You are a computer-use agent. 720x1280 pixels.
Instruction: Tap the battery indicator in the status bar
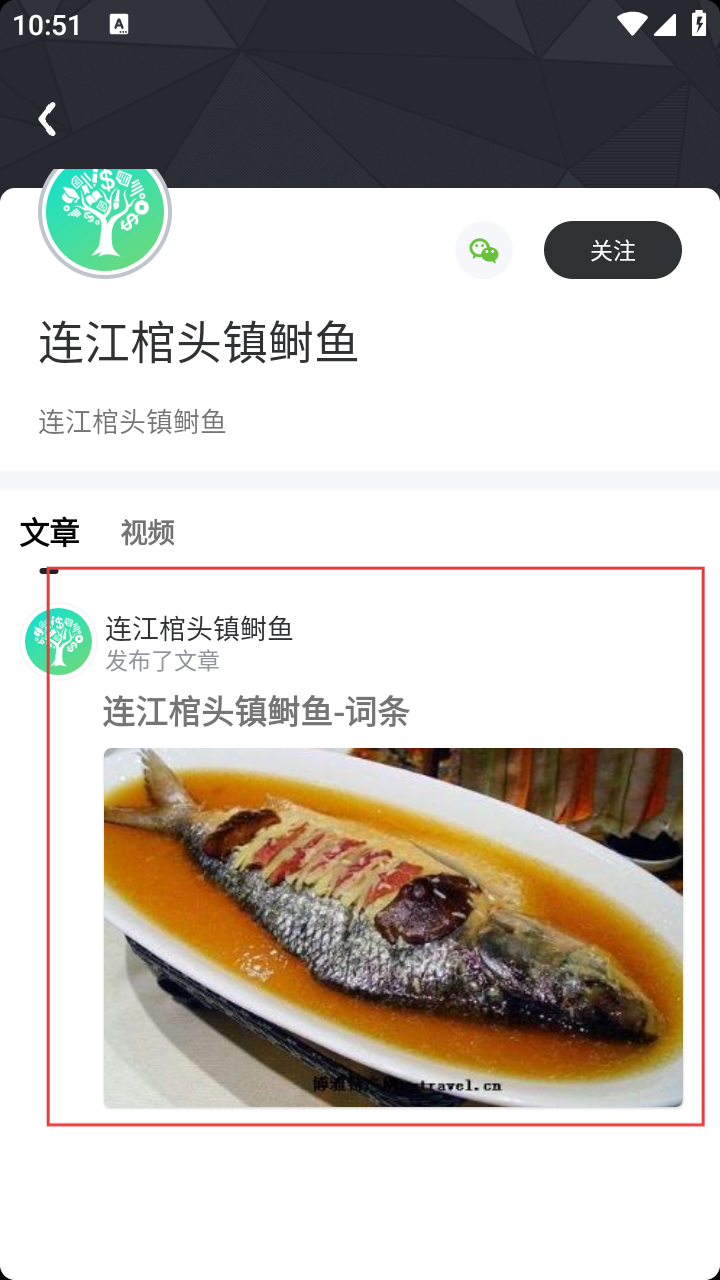699,24
